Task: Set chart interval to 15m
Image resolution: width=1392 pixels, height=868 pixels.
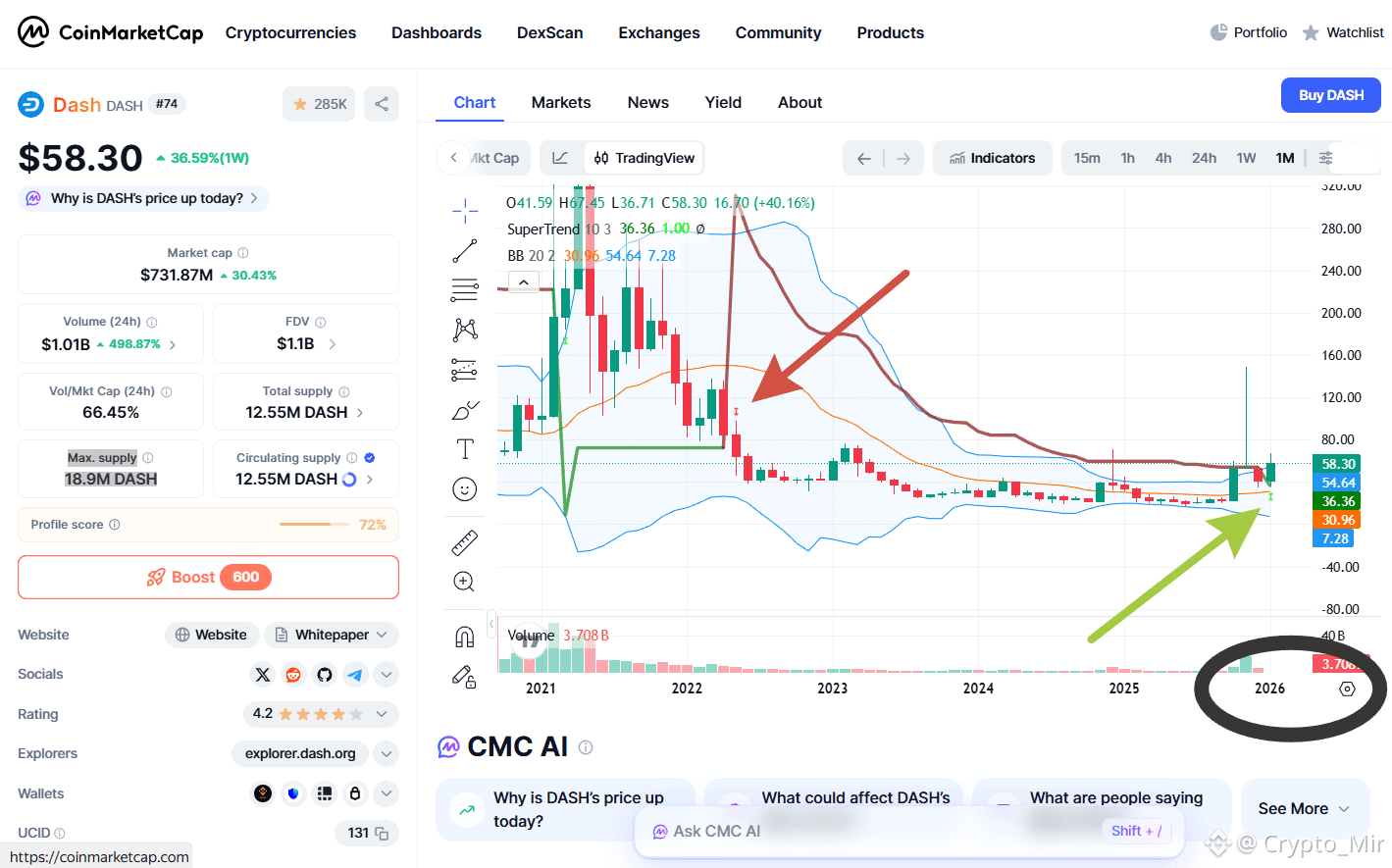Action: 1087,158
